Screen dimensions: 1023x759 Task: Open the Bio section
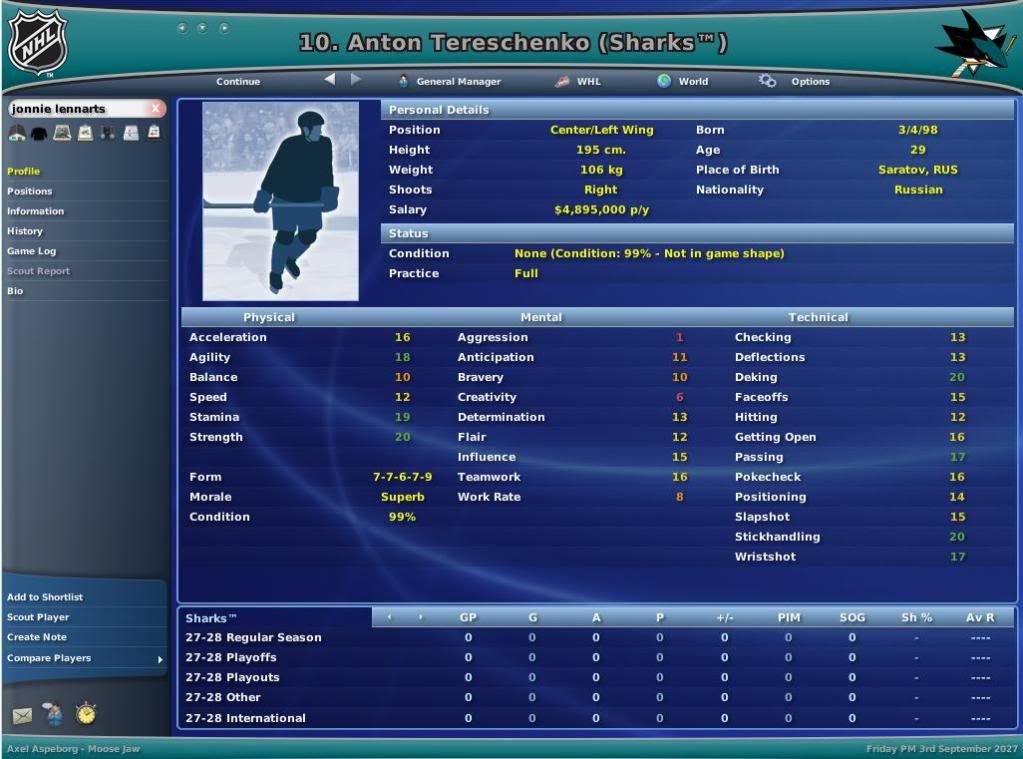point(15,291)
